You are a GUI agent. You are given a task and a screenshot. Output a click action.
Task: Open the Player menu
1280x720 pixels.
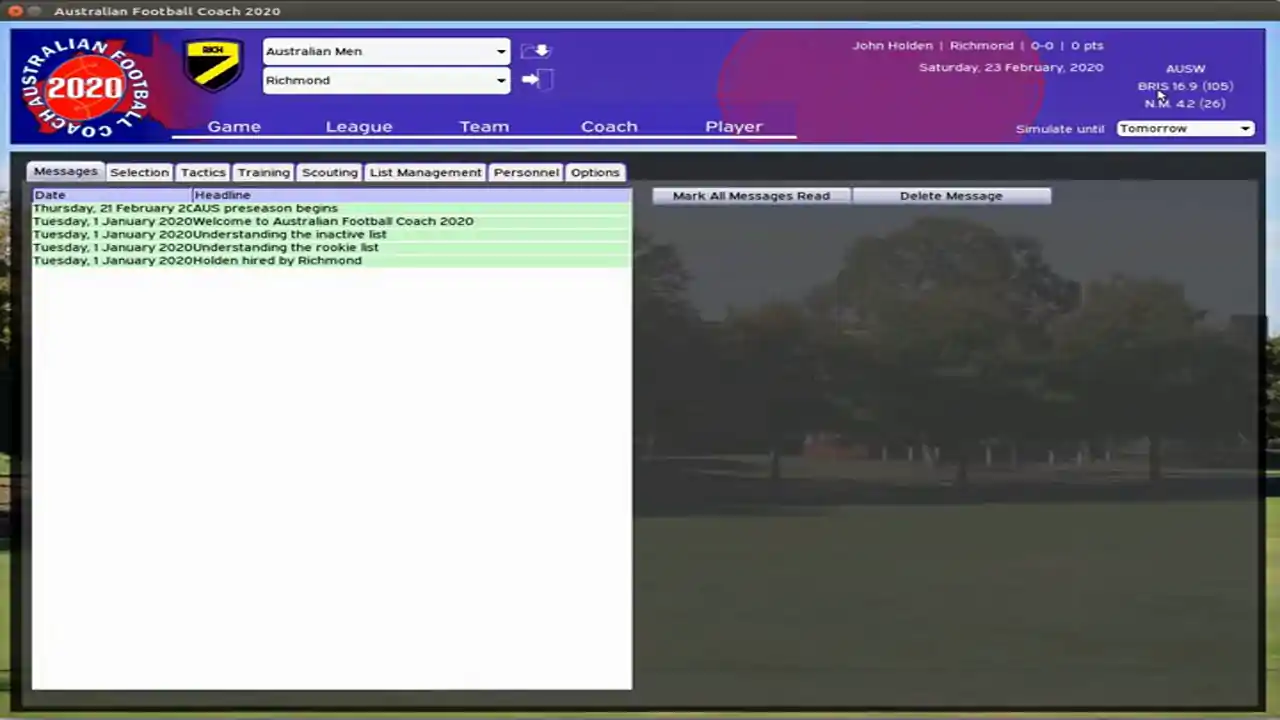coord(734,127)
